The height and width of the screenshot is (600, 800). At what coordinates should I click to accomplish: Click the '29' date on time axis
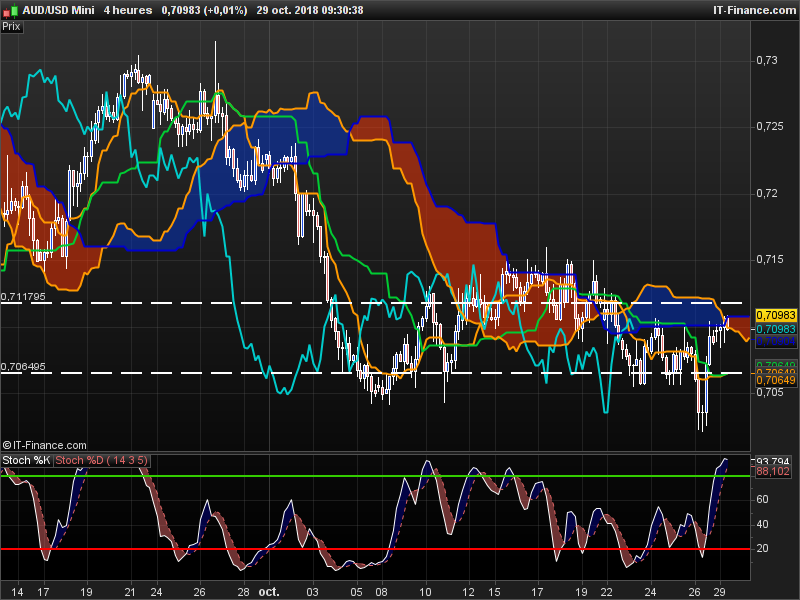click(x=719, y=592)
